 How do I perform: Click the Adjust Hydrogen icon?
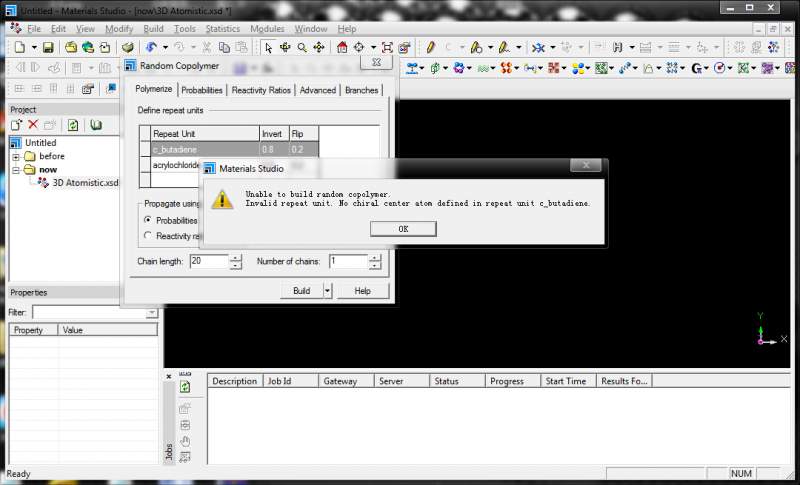[x=617, y=47]
